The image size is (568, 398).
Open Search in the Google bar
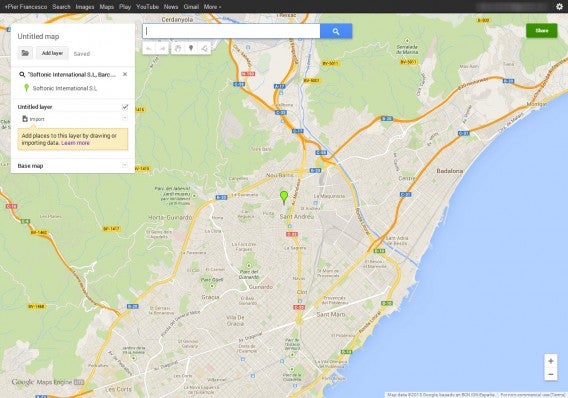coord(61,7)
